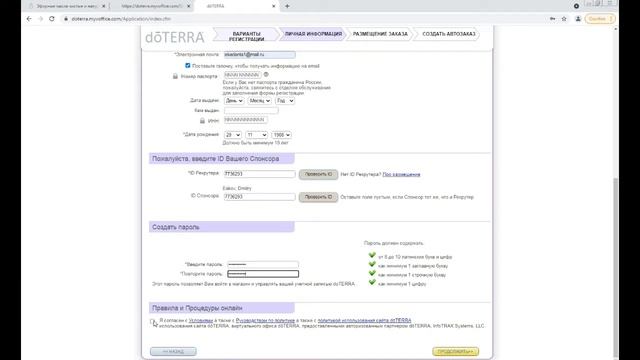This screenshot has width=640, height=360.
Task: Click the browser forward arrow
Action: point(40,19)
